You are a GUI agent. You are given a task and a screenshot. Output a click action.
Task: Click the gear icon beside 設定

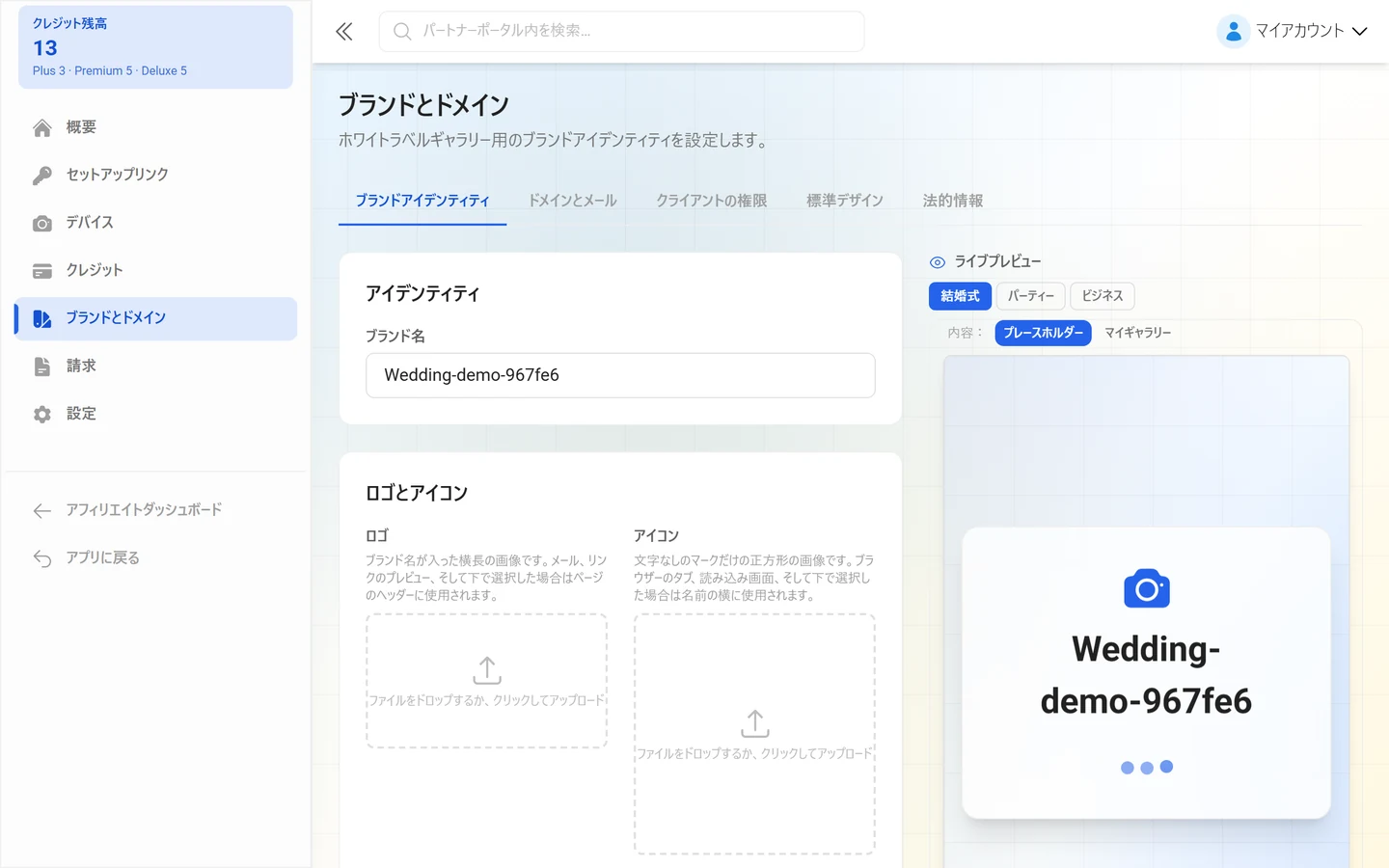(42, 414)
